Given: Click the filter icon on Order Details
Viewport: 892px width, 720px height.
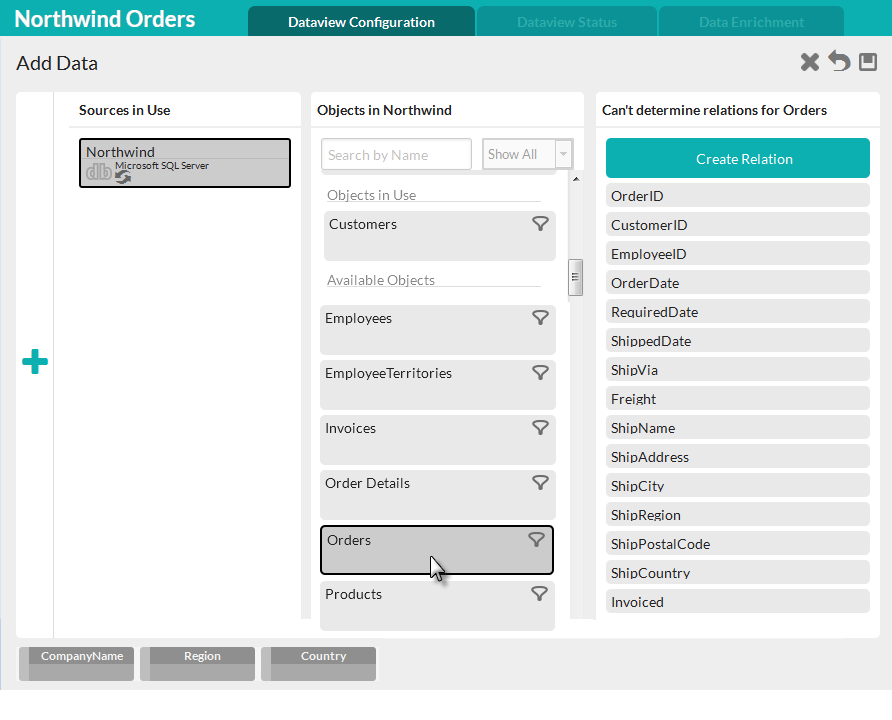Looking at the screenshot, I should [x=540, y=483].
